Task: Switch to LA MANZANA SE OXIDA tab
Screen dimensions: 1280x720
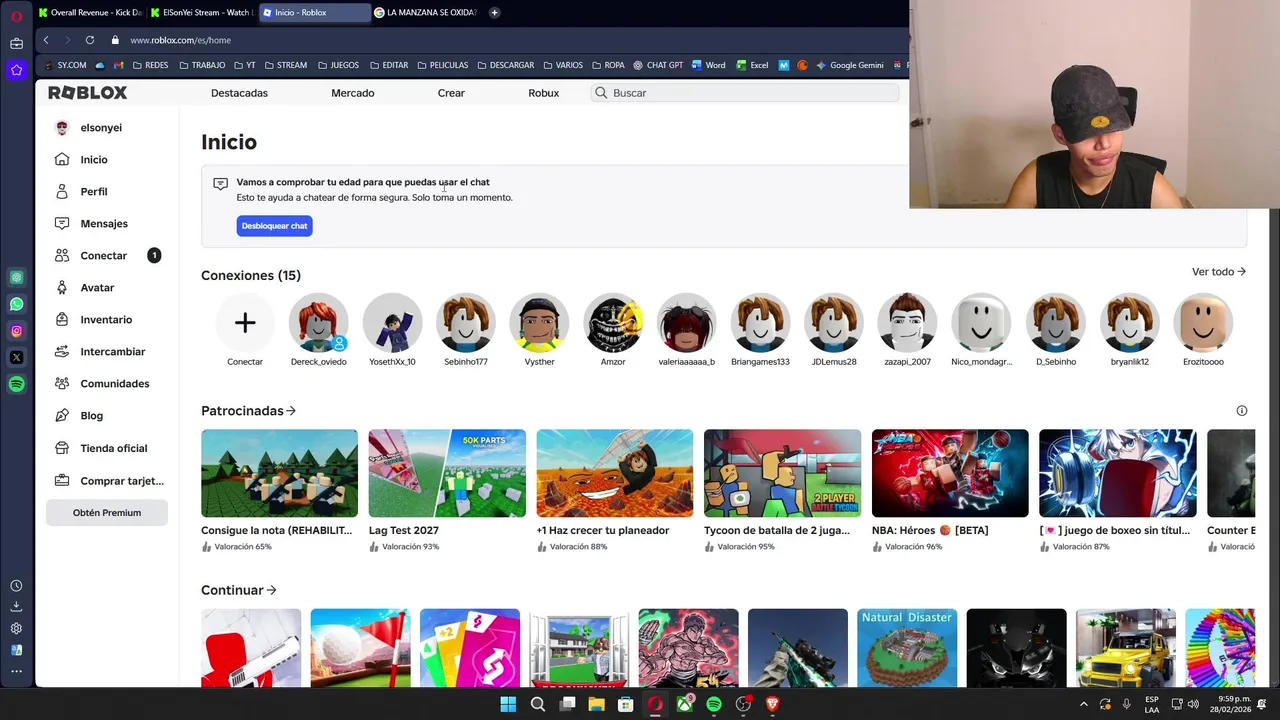Action: [425, 12]
